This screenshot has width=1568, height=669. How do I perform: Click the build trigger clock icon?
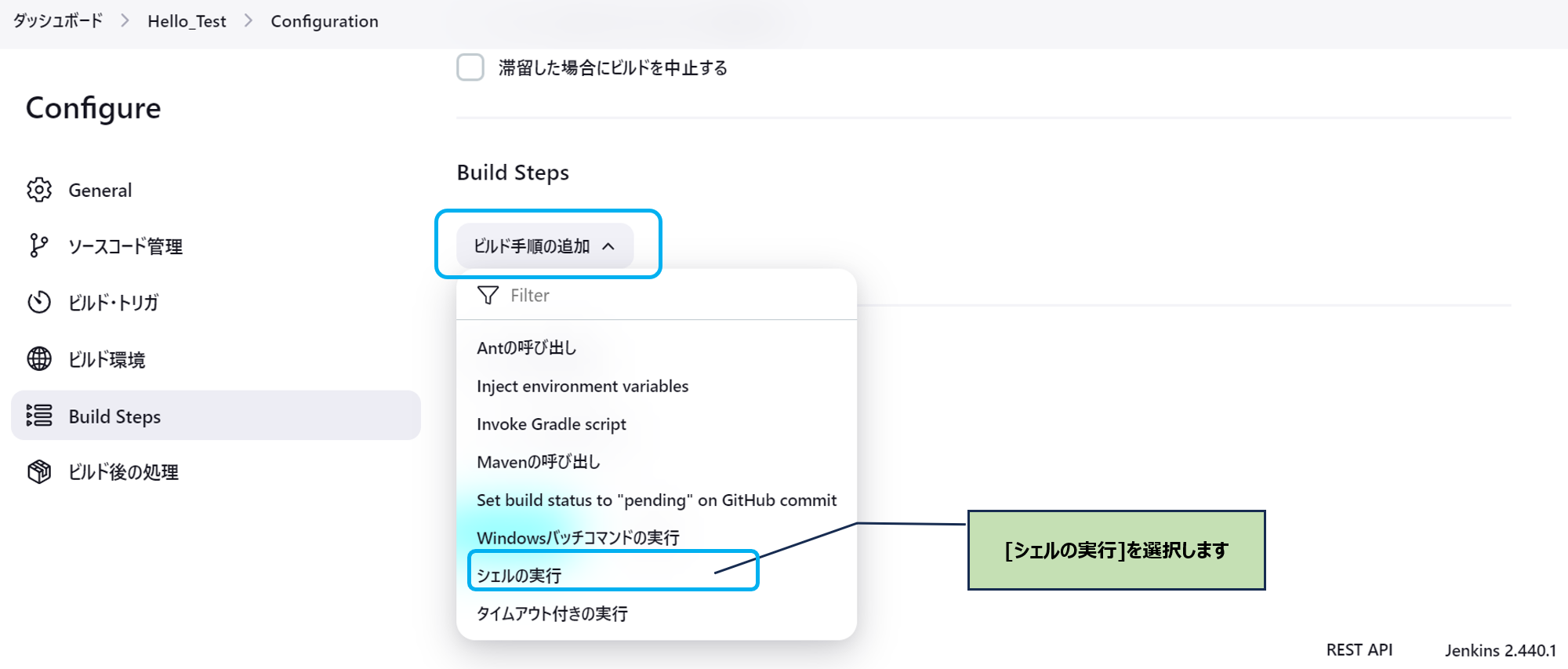(39, 302)
